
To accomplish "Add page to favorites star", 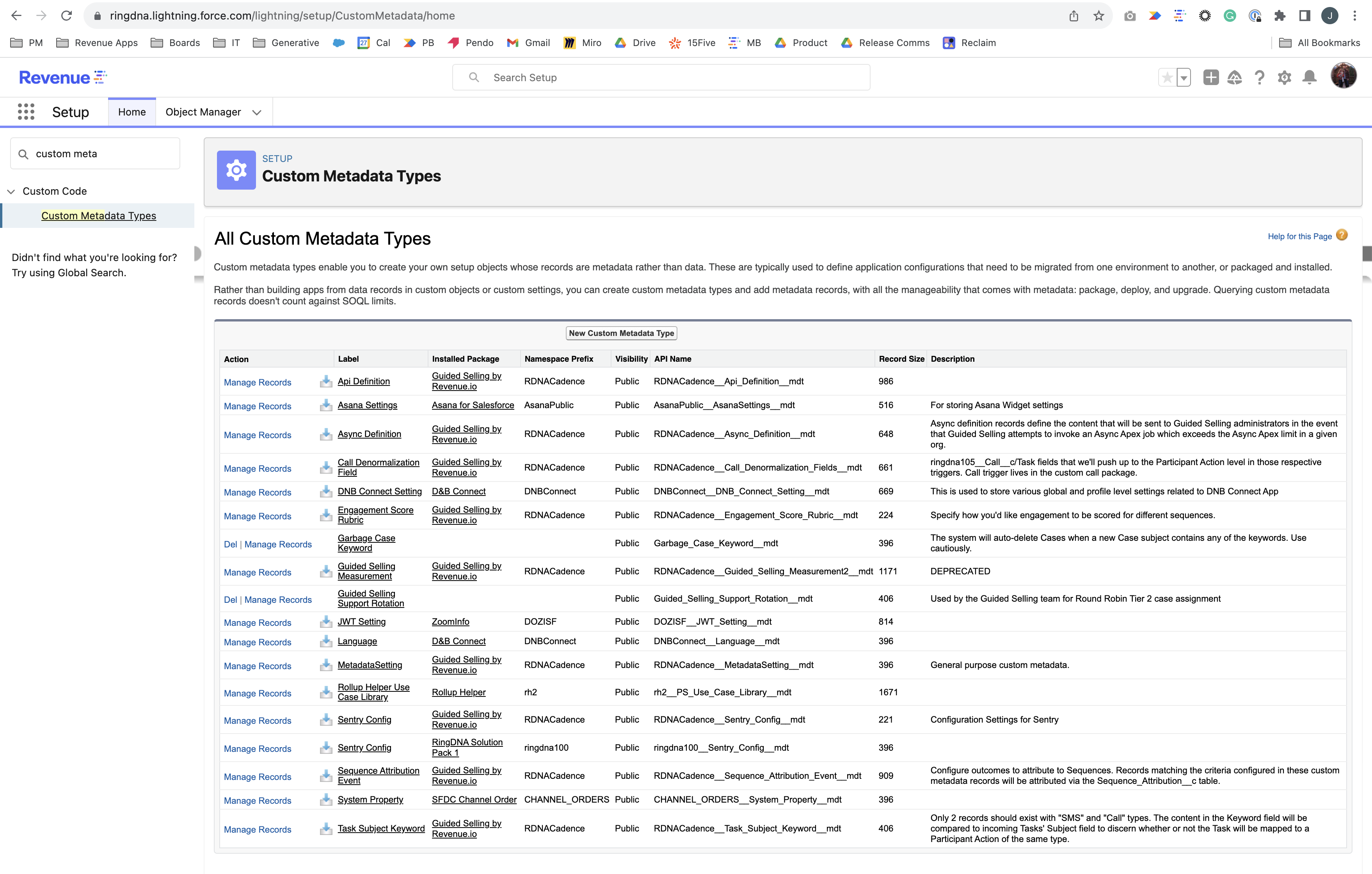I will 1167,78.
